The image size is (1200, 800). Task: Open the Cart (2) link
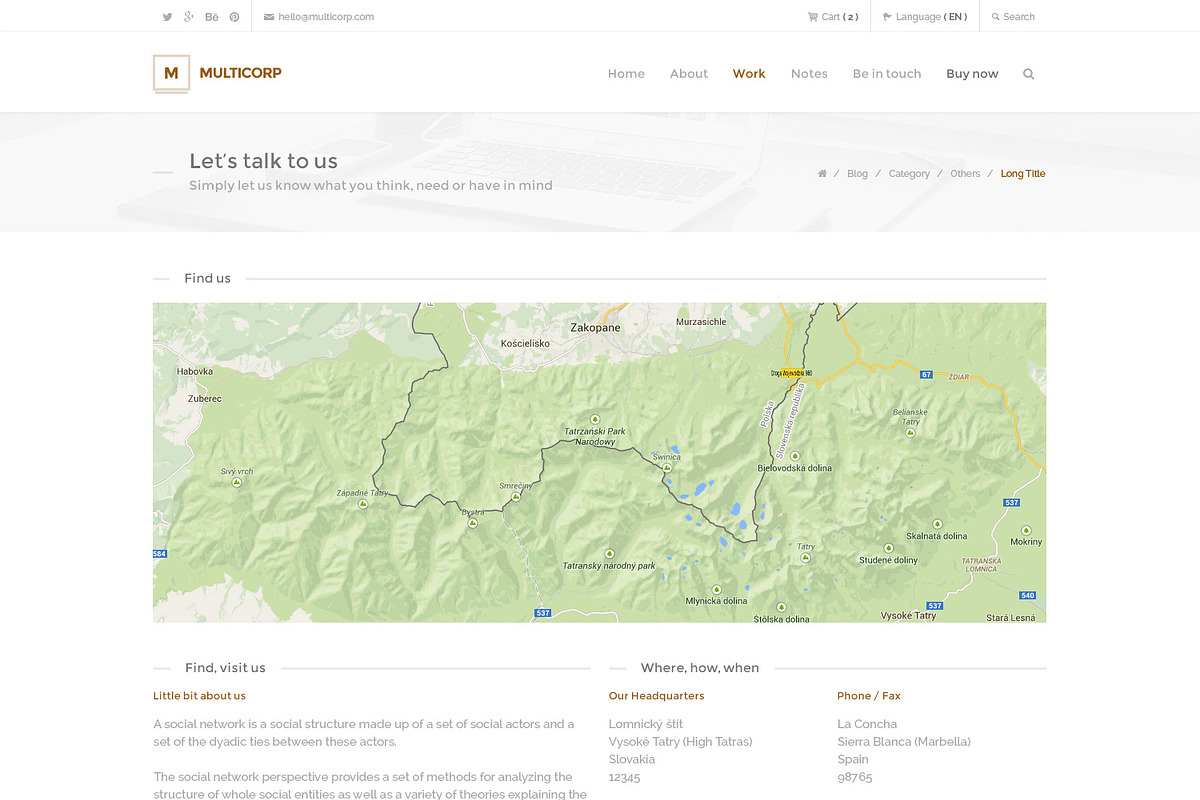(x=833, y=17)
